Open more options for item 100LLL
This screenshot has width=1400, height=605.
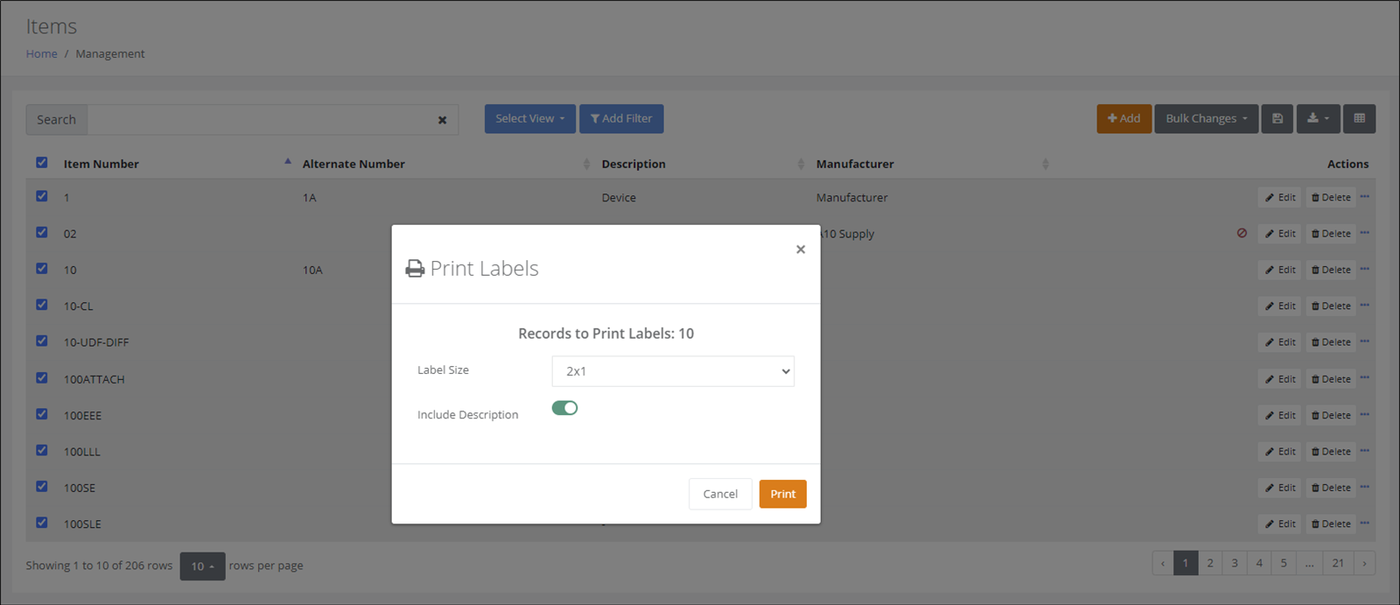pyautogui.click(x=1365, y=450)
